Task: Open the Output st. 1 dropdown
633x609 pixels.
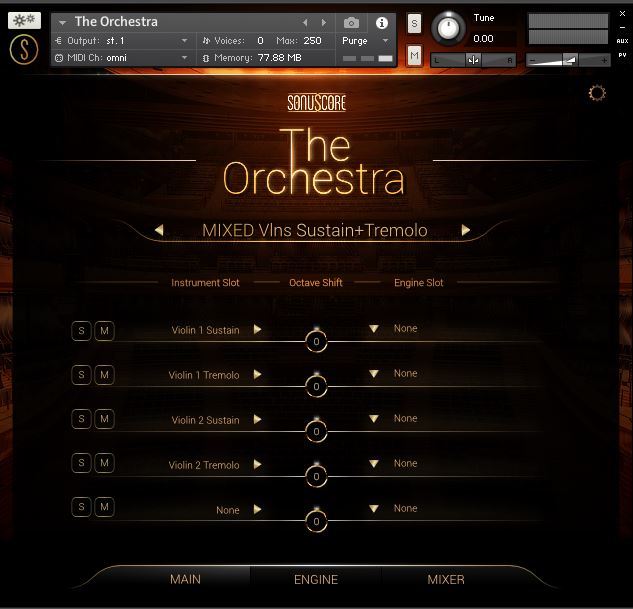Action: pyautogui.click(x=184, y=40)
